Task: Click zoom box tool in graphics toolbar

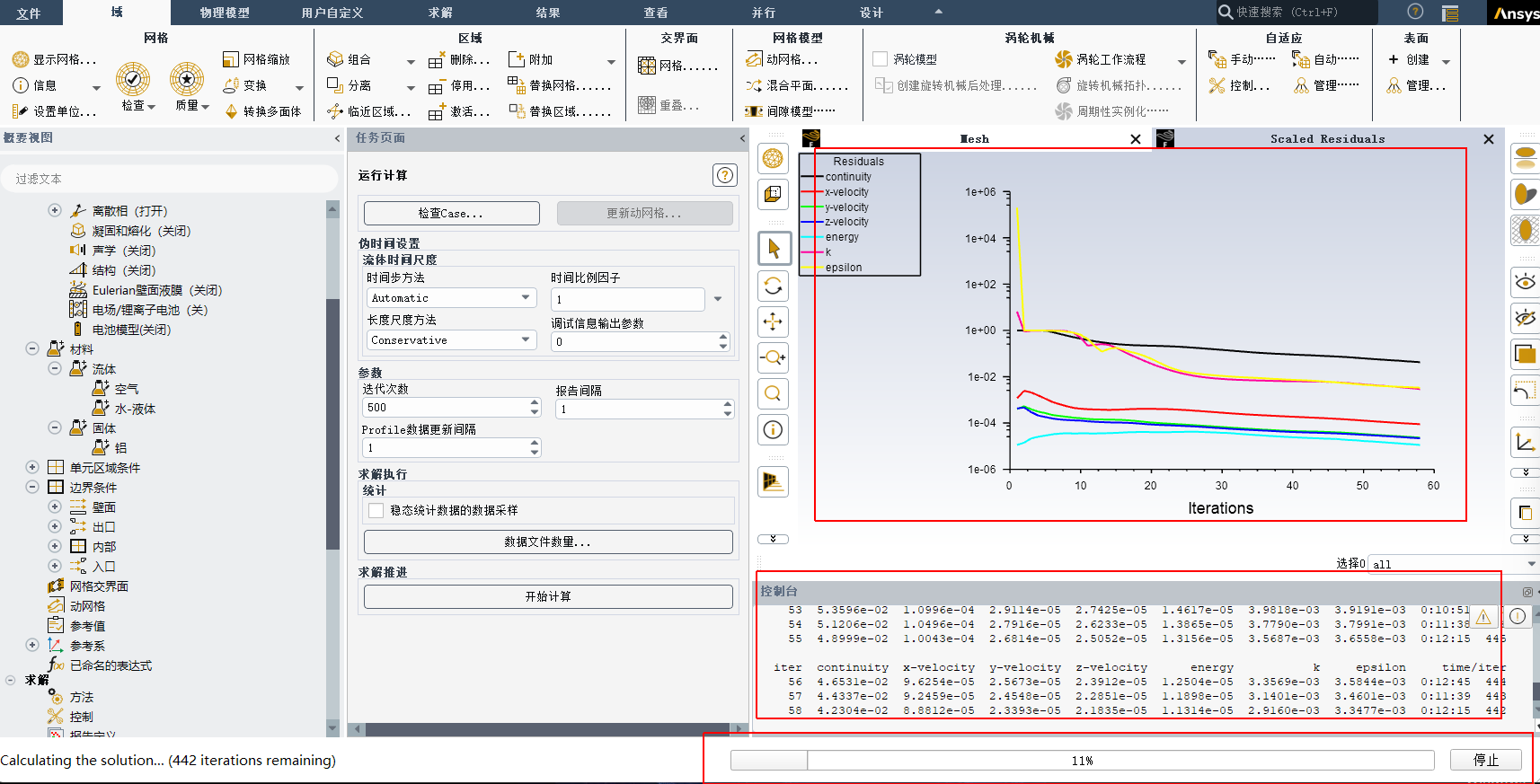Action: [774, 357]
